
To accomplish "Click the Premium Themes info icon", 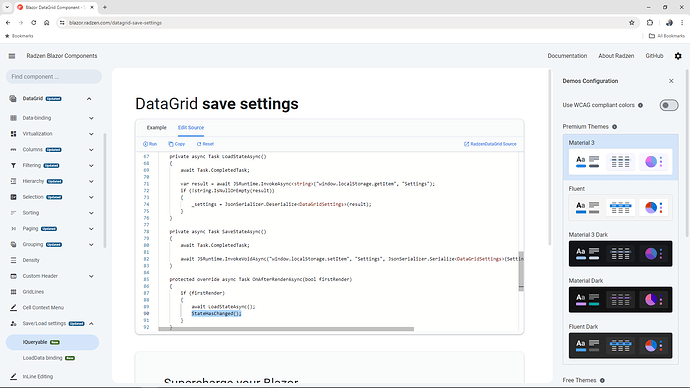I will click(614, 127).
